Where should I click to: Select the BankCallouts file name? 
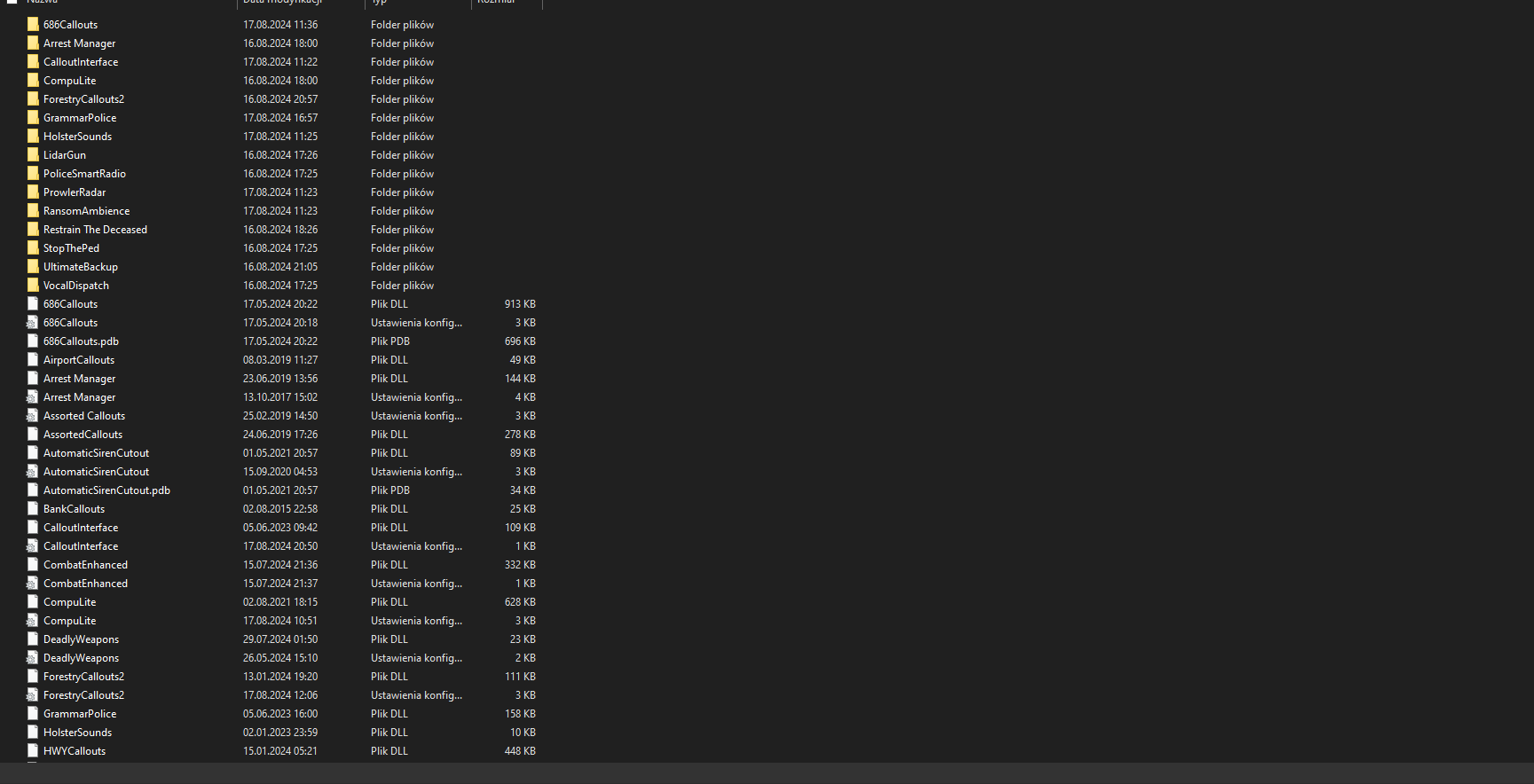tap(74, 509)
